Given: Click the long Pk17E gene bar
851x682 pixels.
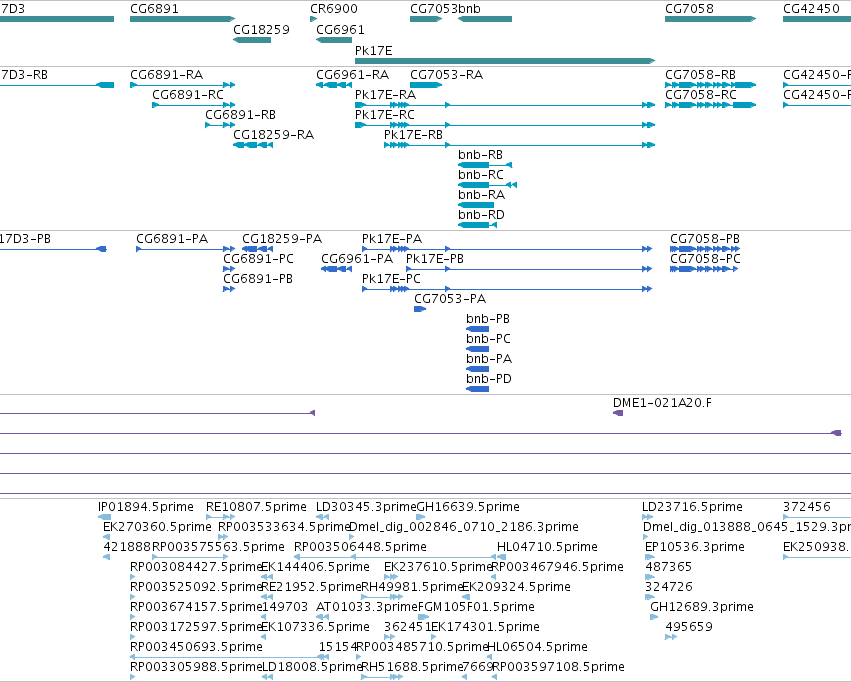Looking at the screenshot, I should tap(505, 61).
